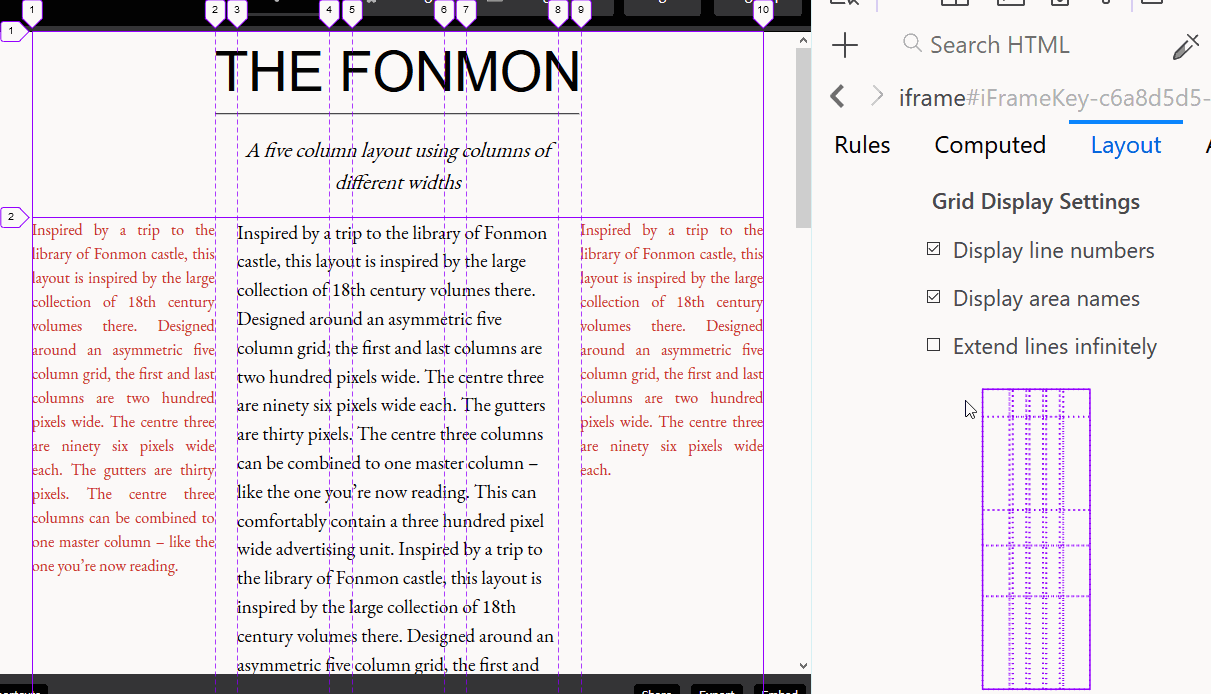The image size is (1211, 694).
Task: Click the page scrollbar up arrow
Action: coord(803,41)
